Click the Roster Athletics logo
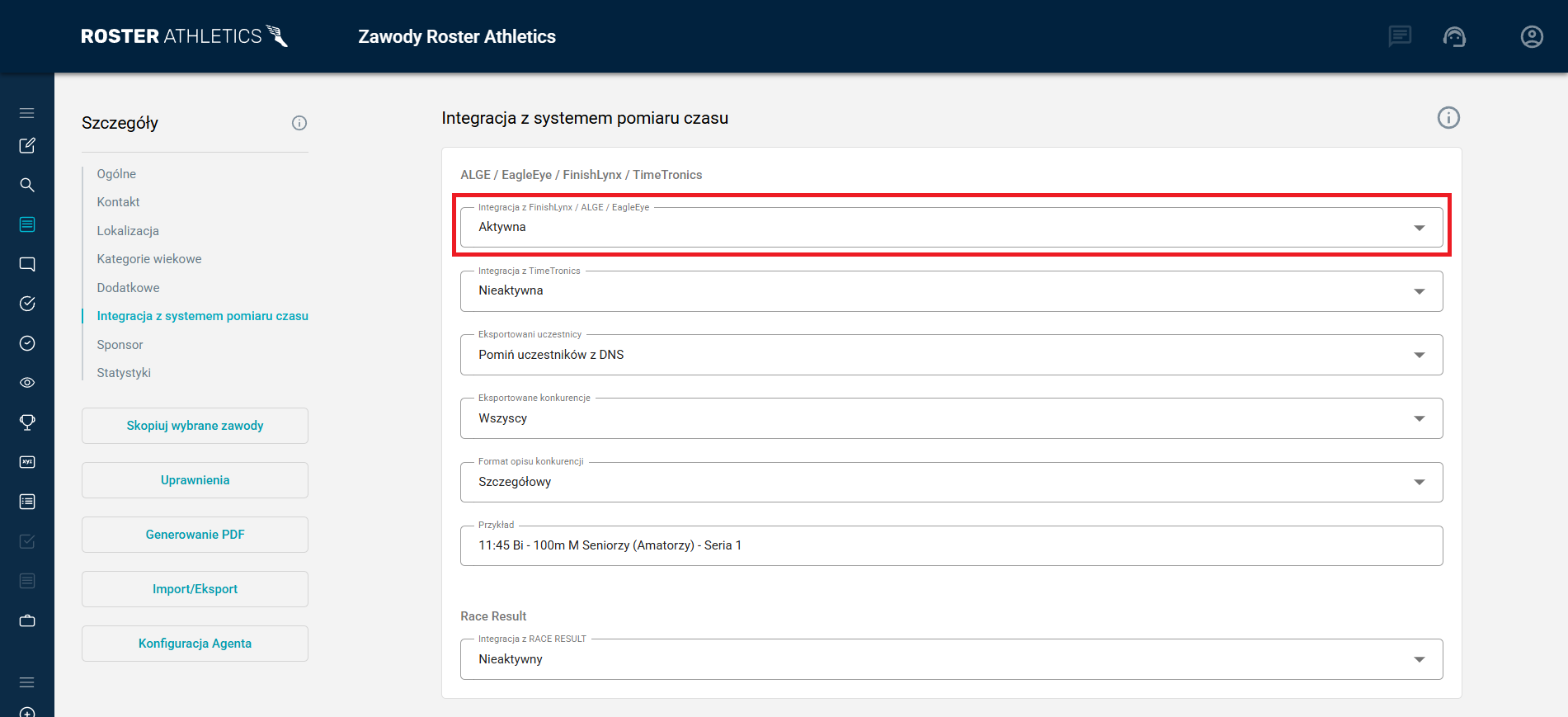1568x717 pixels. 184,36
